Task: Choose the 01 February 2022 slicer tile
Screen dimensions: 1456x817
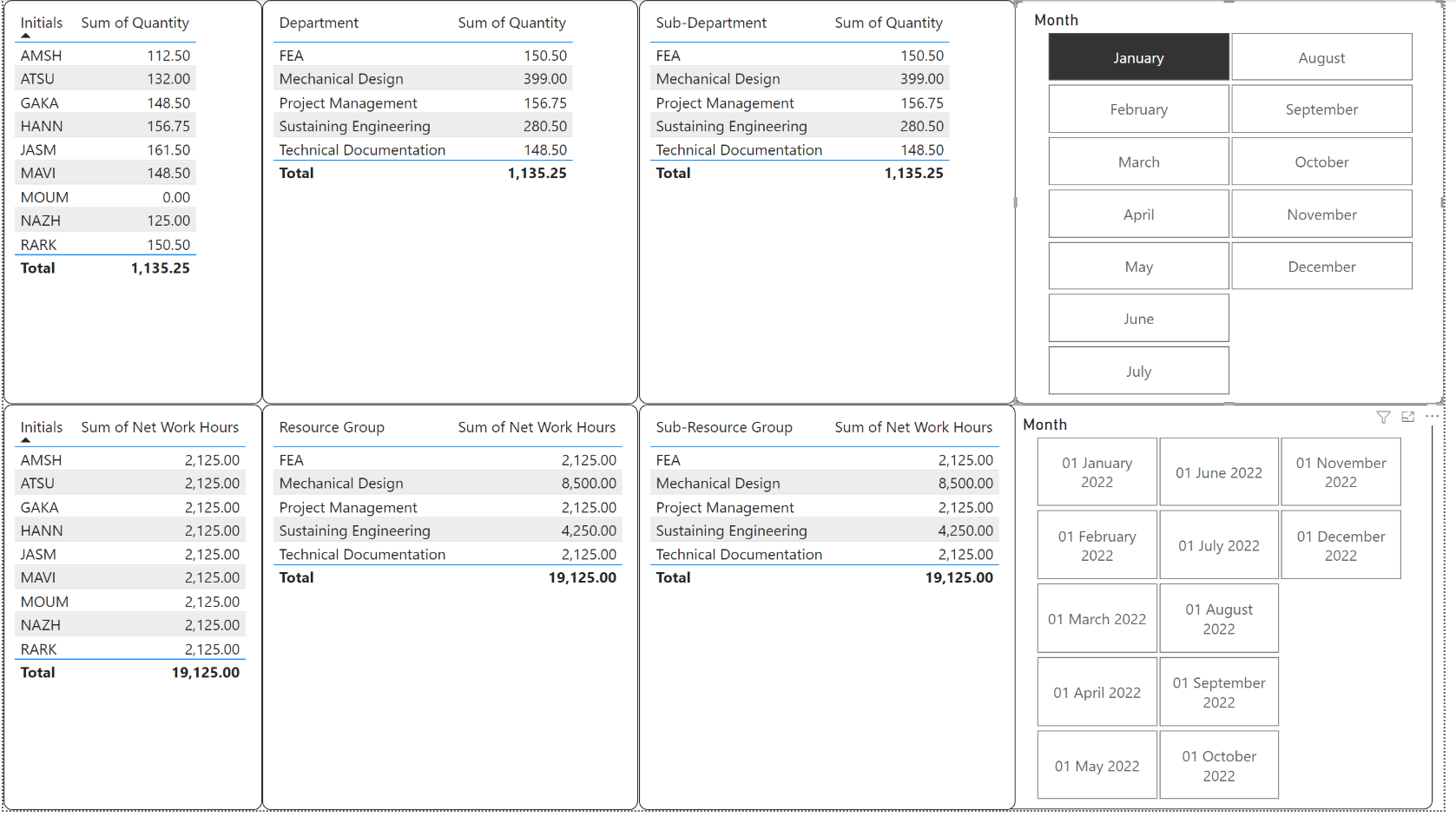Action: 1097,545
